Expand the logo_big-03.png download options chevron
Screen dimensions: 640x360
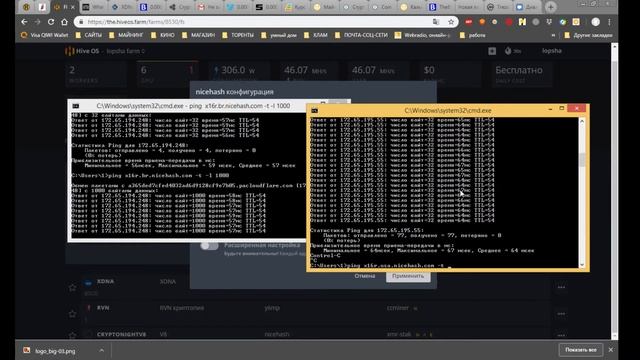point(101,350)
